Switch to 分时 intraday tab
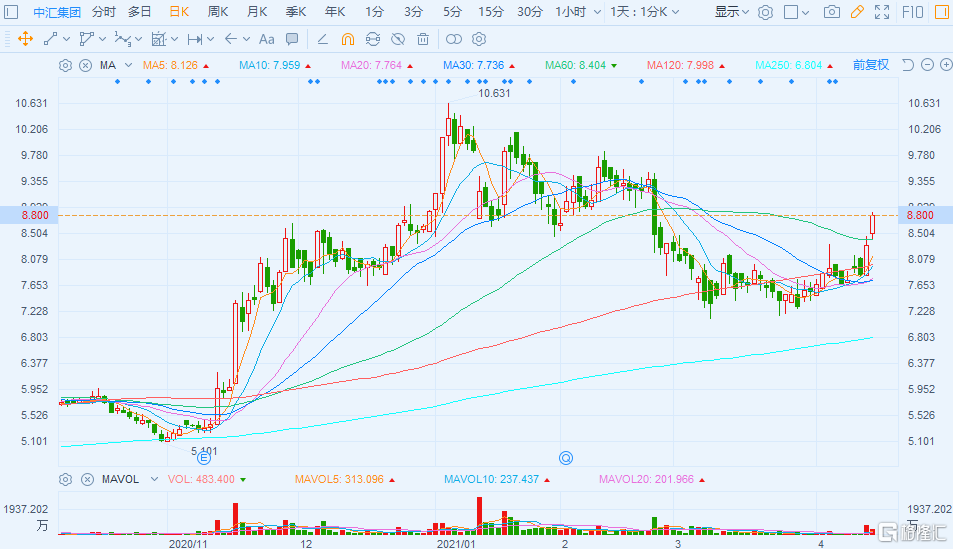The image size is (953, 549). (x=102, y=12)
